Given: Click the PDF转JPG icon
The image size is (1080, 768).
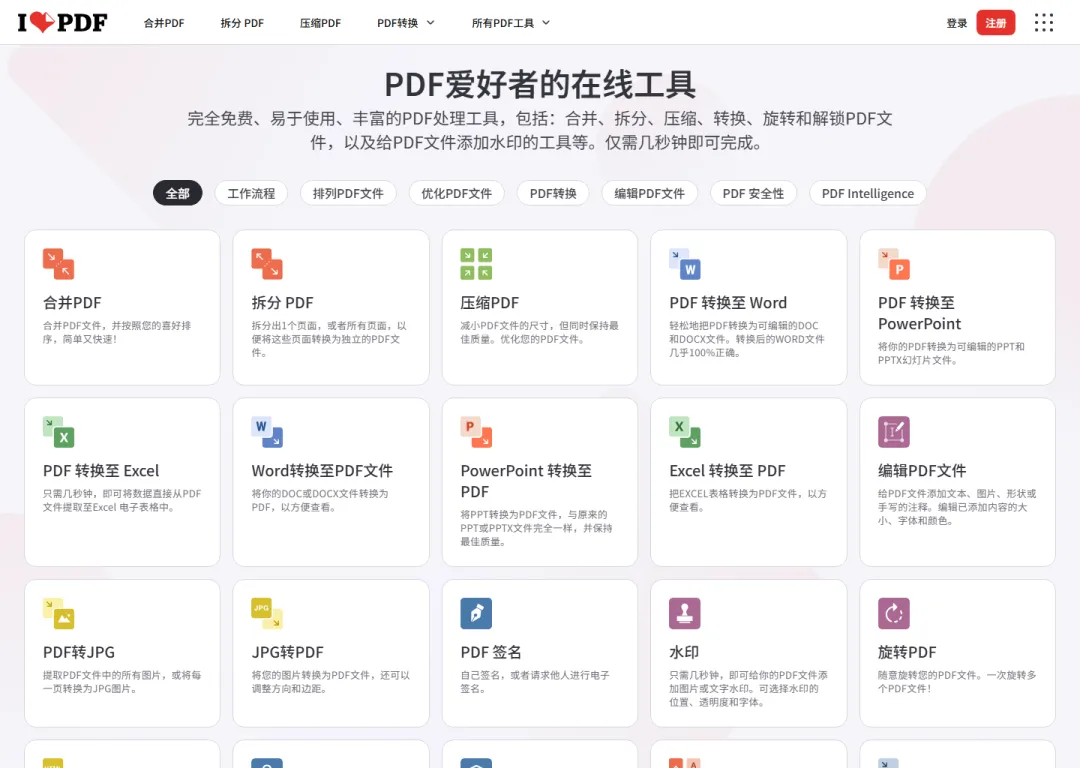Looking at the screenshot, I should coord(59,613).
